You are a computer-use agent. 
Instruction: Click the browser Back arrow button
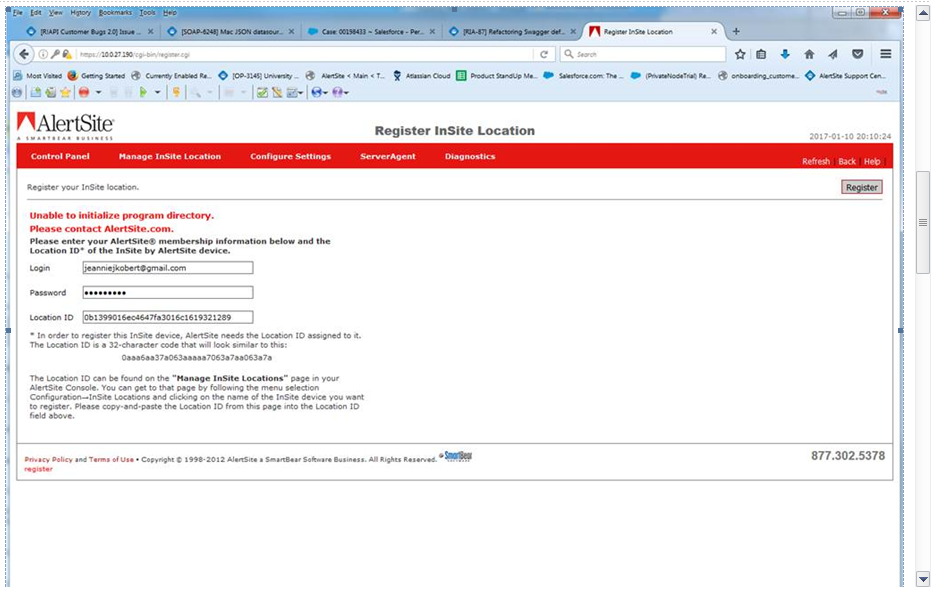[x=24, y=54]
